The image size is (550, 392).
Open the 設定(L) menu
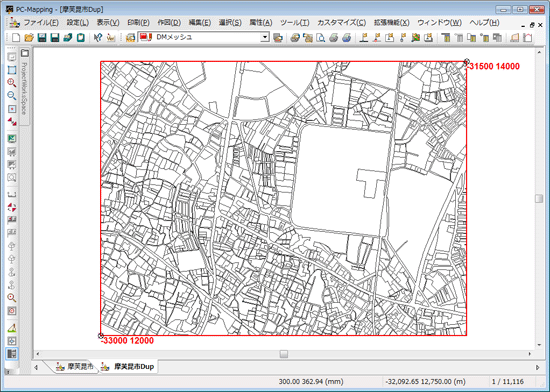[x=78, y=22]
